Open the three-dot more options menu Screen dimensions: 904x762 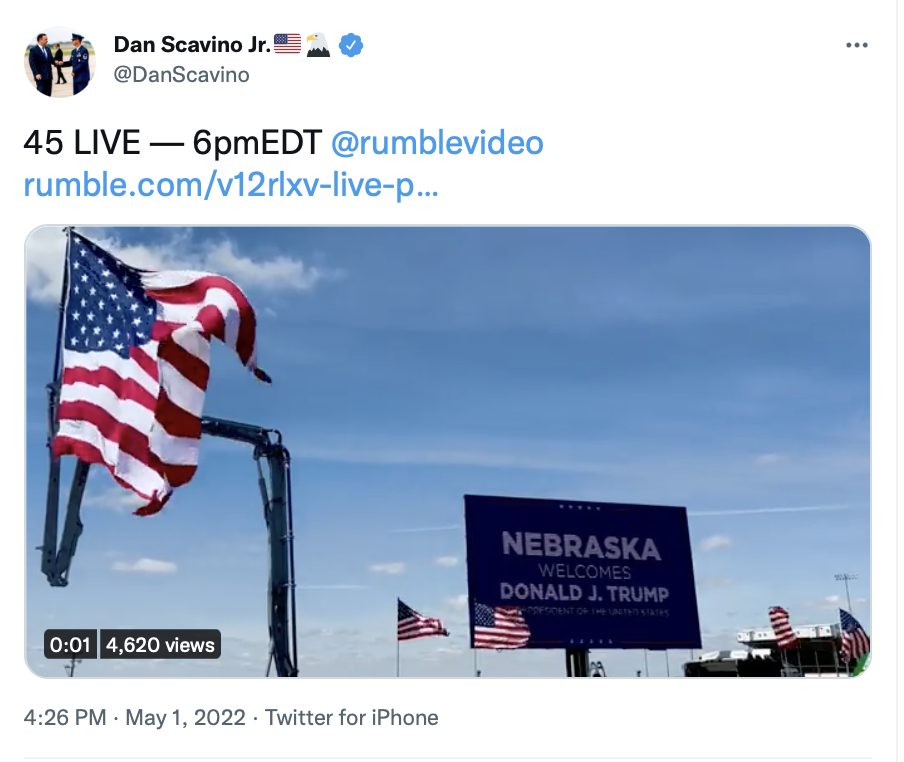coord(857,45)
